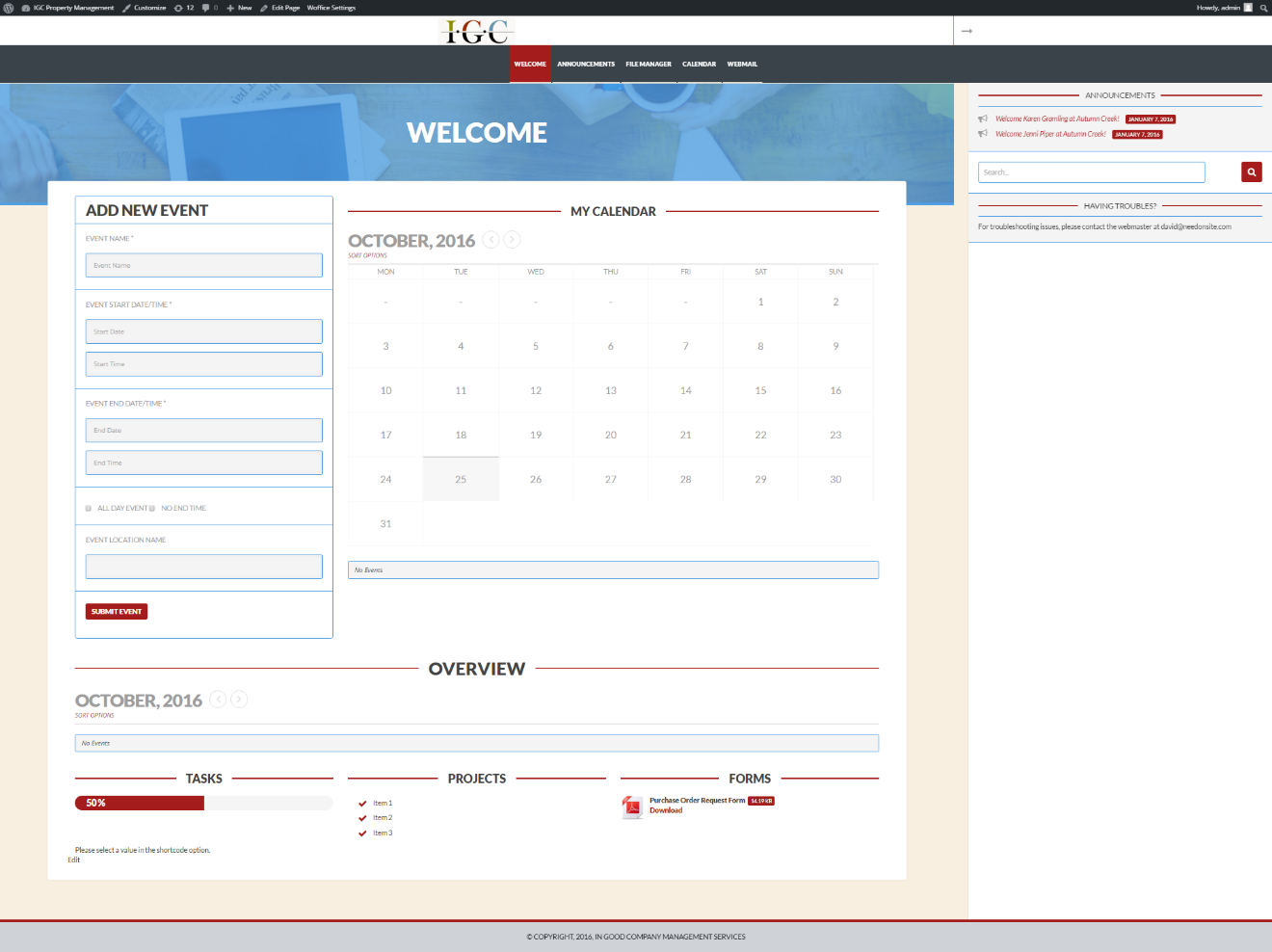Open the comments bubble in admin bar

[206, 8]
